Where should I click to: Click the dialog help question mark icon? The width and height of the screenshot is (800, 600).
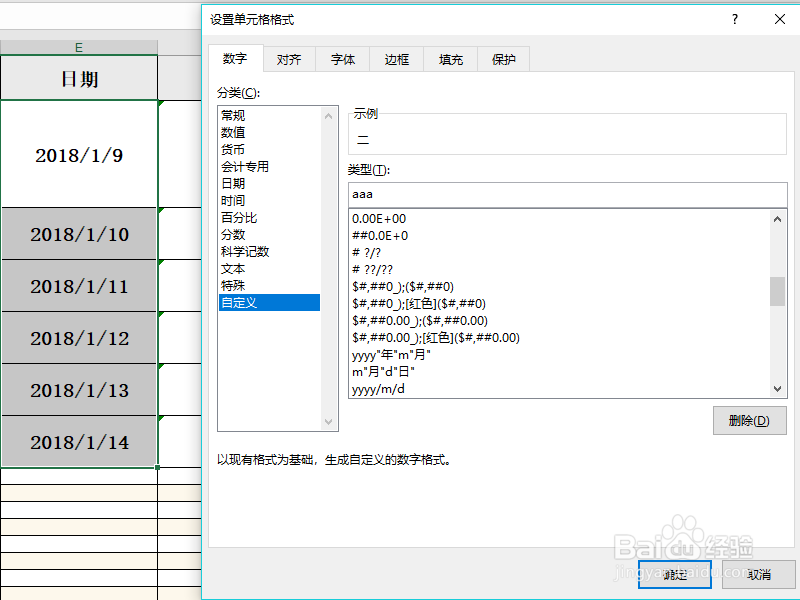pos(734,19)
